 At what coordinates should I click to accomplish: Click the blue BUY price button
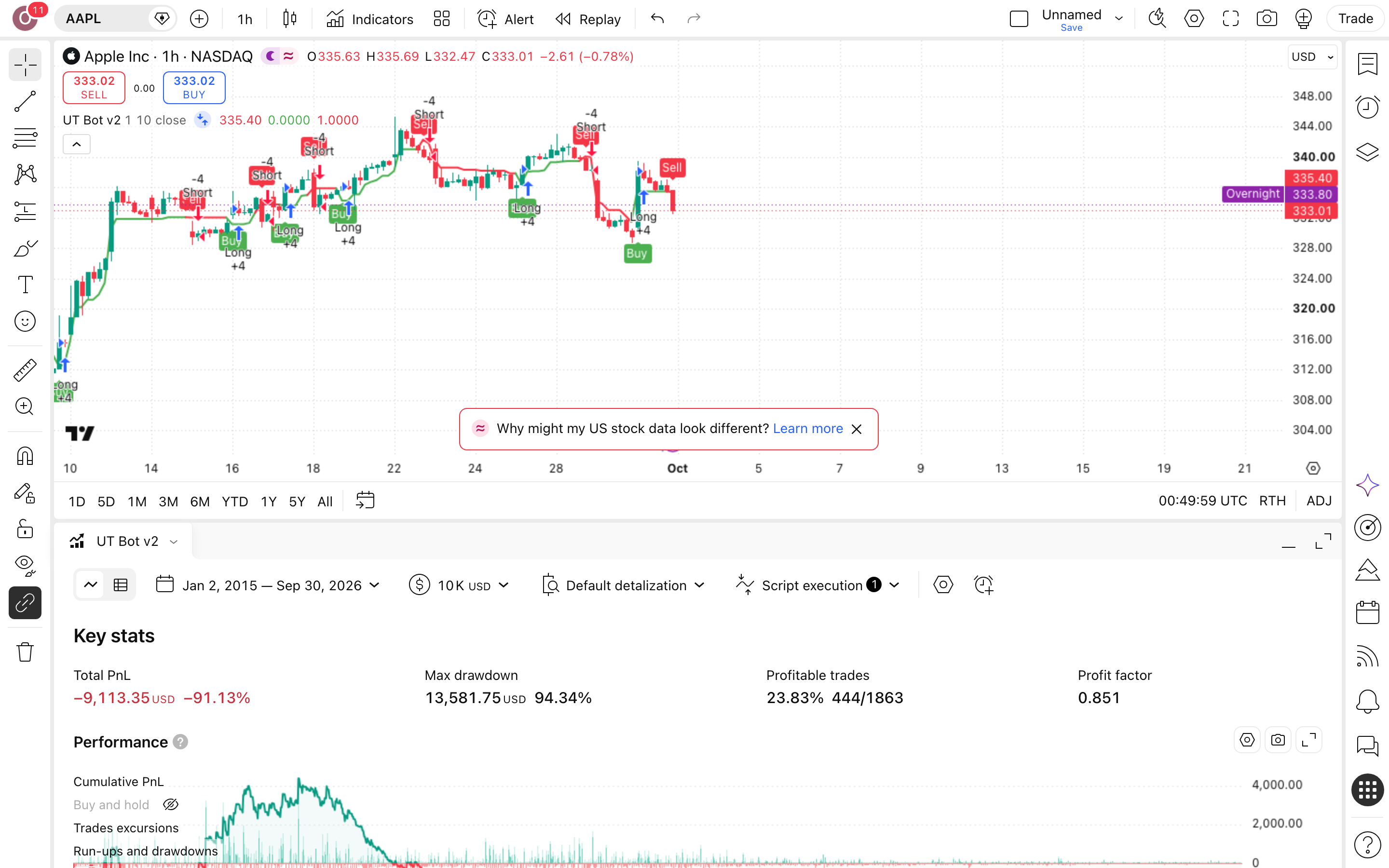pos(194,88)
